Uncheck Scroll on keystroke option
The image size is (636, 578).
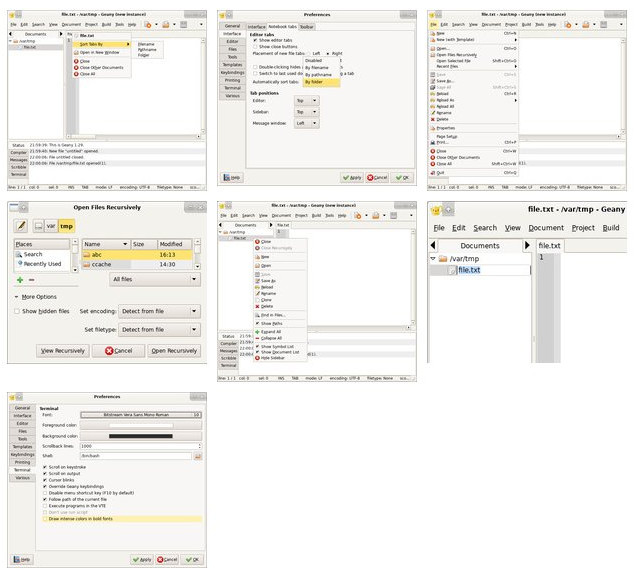coord(44,467)
